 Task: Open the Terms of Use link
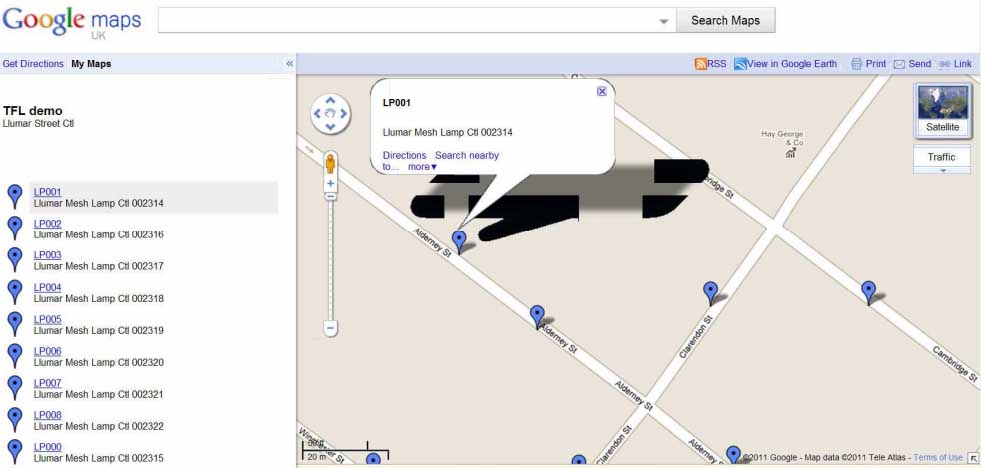coord(938,457)
